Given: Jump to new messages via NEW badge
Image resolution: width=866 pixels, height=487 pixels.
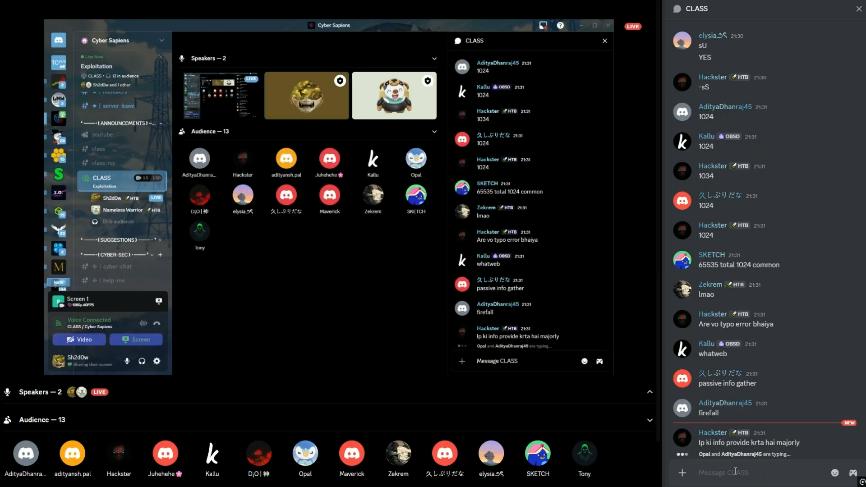Looking at the screenshot, I should pyautogui.click(x=848, y=423).
